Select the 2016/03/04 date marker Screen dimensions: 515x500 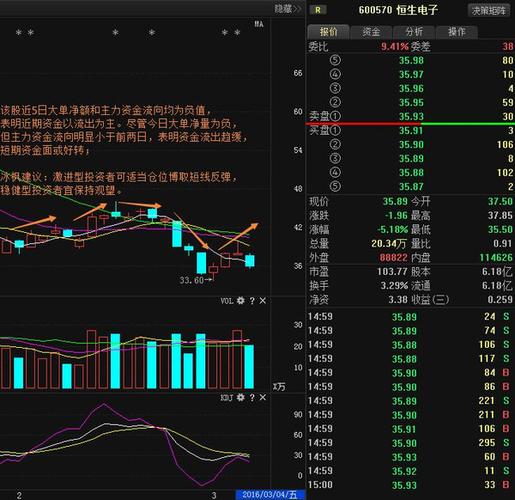coord(270,495)
